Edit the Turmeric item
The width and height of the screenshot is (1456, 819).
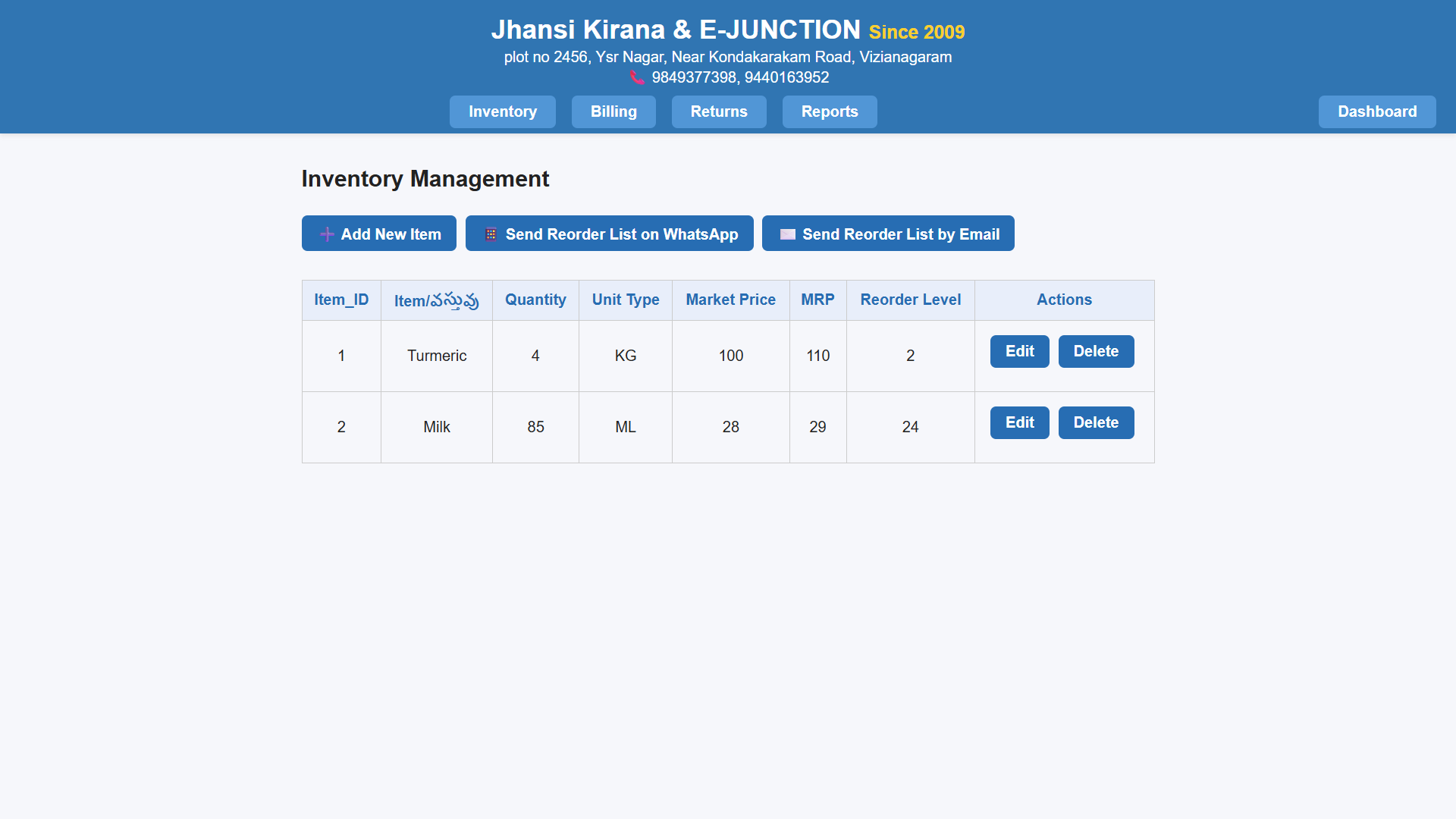1019,351
